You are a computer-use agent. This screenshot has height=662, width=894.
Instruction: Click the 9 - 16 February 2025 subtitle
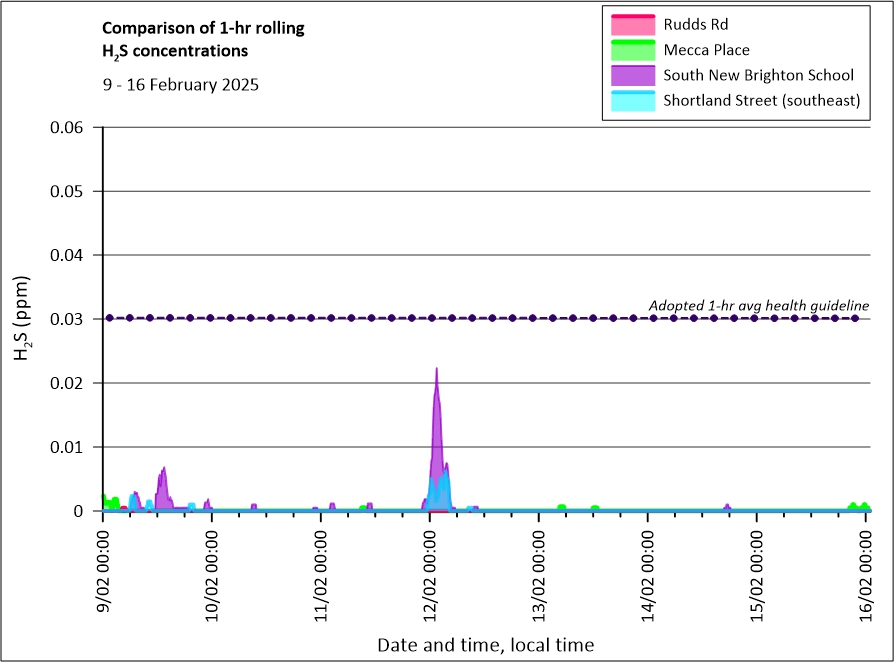coord(181,85)
